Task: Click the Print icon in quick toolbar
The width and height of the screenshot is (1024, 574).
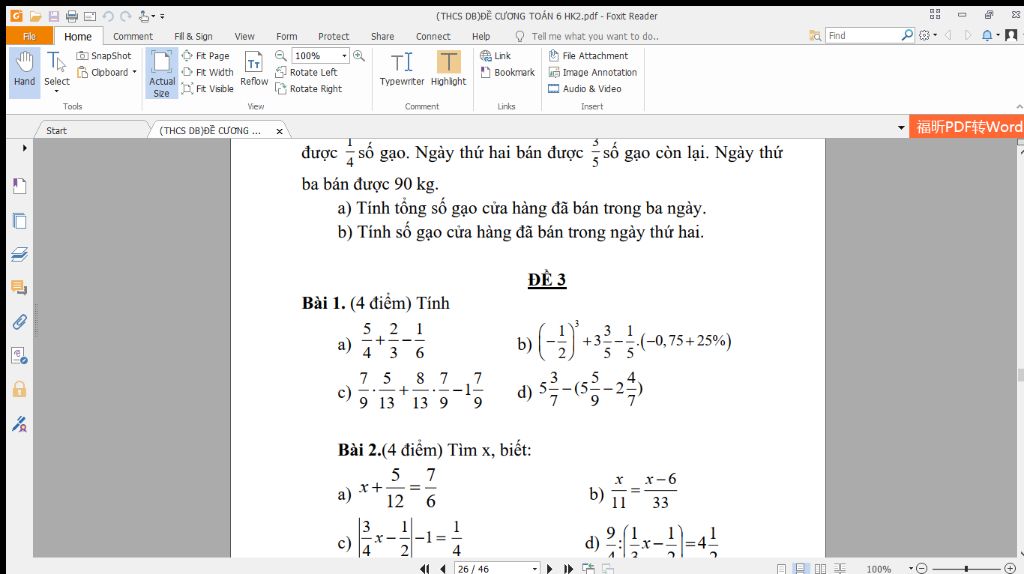Action: point(72,16)
